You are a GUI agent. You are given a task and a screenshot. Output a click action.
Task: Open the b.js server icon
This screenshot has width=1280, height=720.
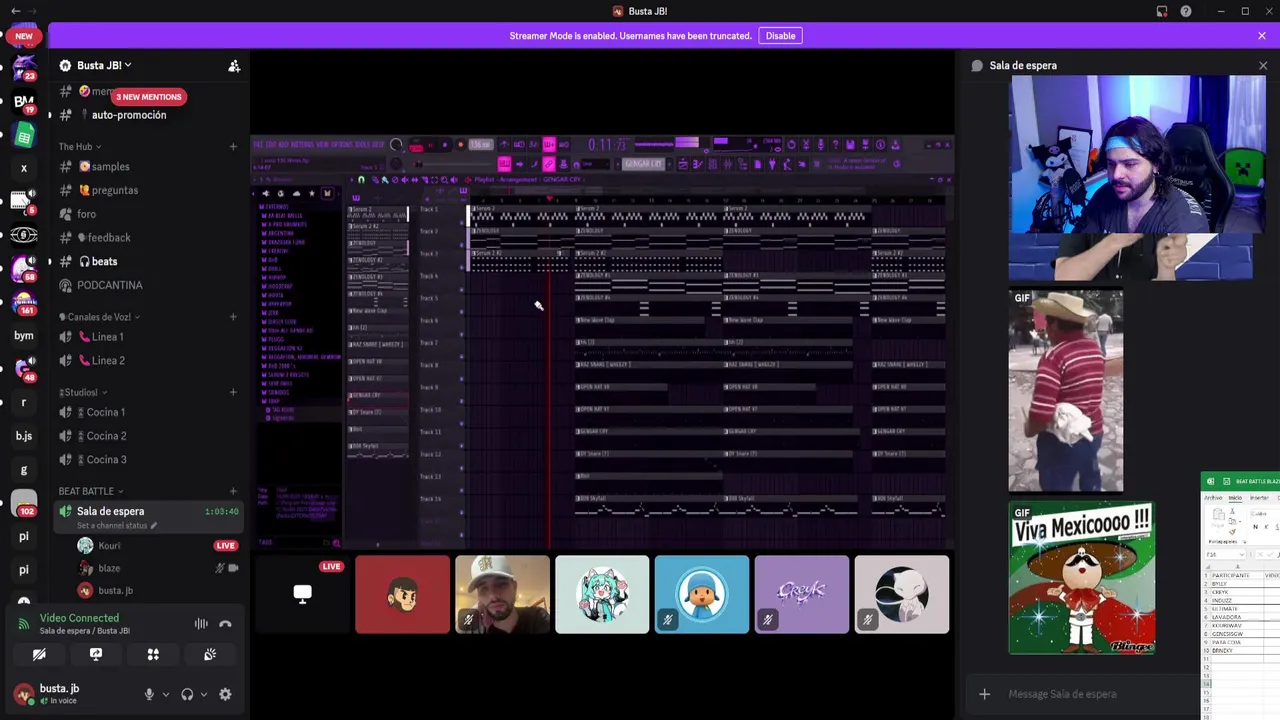[24, 436]
